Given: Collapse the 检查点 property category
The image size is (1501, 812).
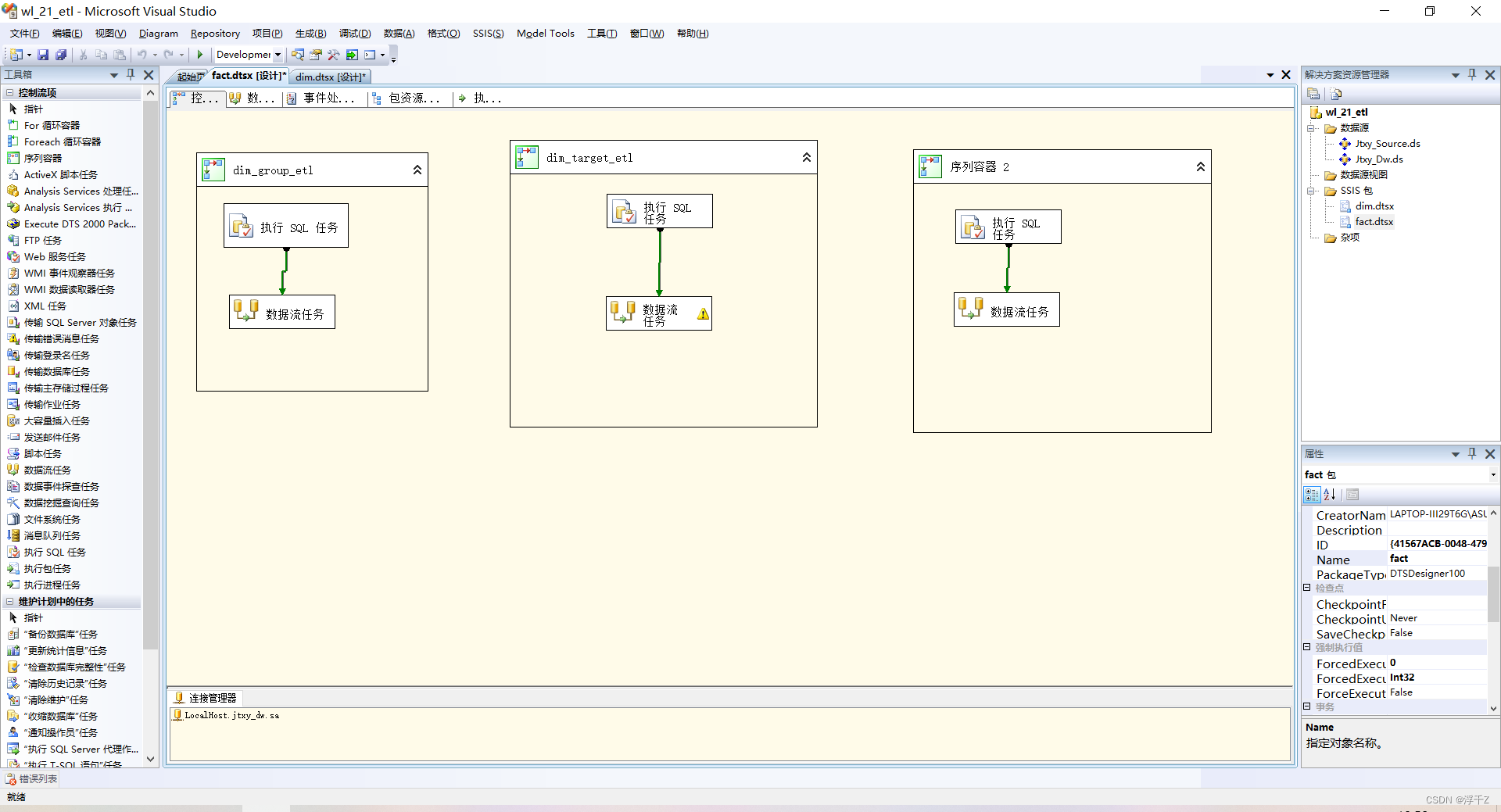Looking at the screenshot, I should click(x=1307, y=588).
